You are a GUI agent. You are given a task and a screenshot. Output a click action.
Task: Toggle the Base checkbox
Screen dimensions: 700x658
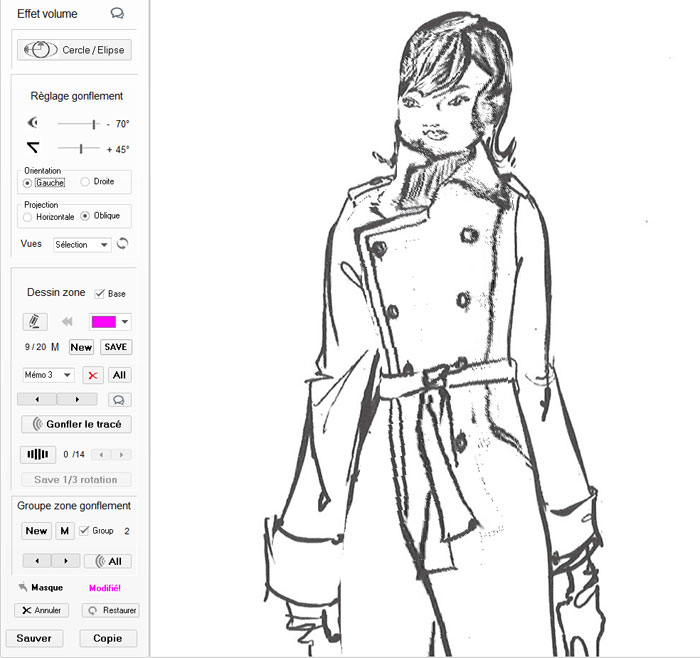[99, 294]
